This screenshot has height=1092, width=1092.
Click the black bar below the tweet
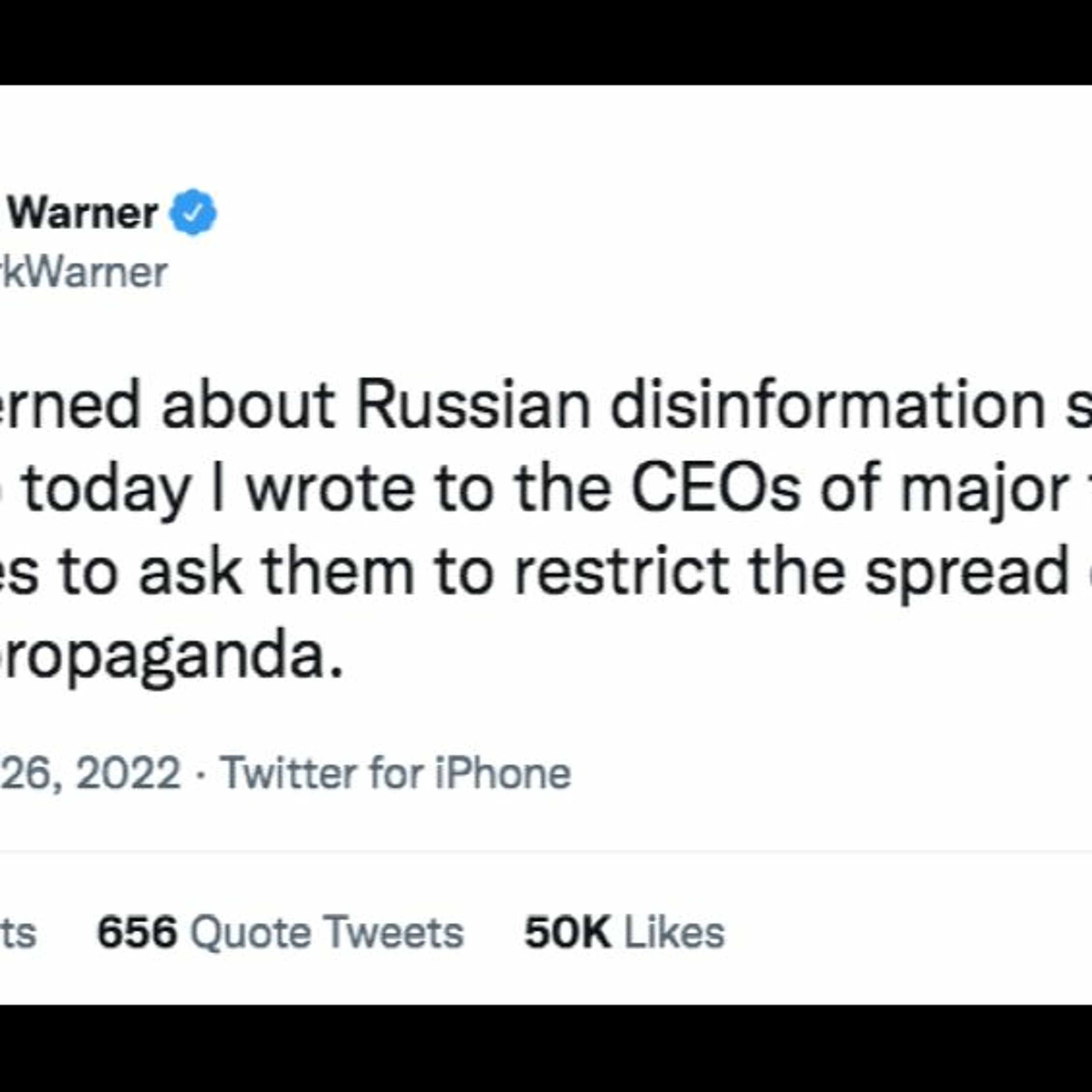point(546,1048)
